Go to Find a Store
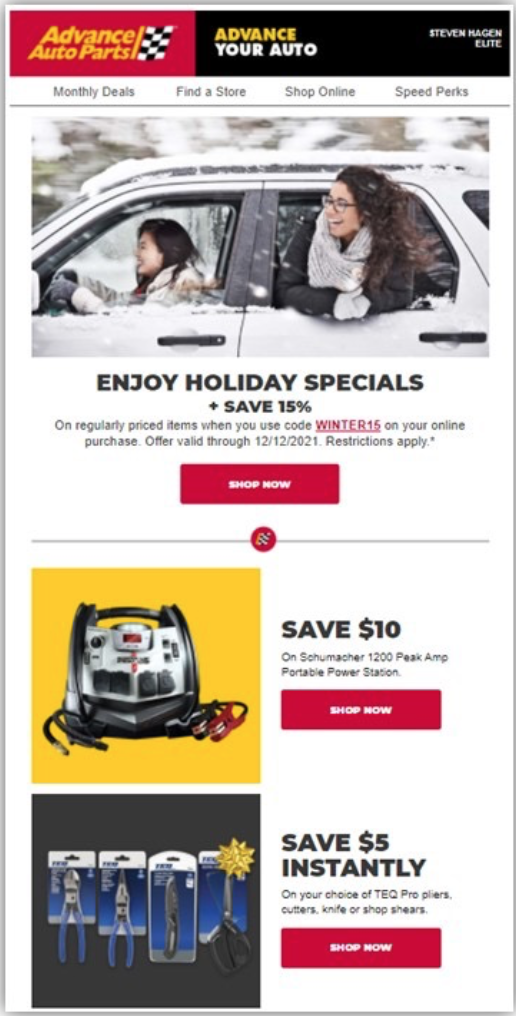The height and width of the screenshot is (1016, 516). click(211, 92)
